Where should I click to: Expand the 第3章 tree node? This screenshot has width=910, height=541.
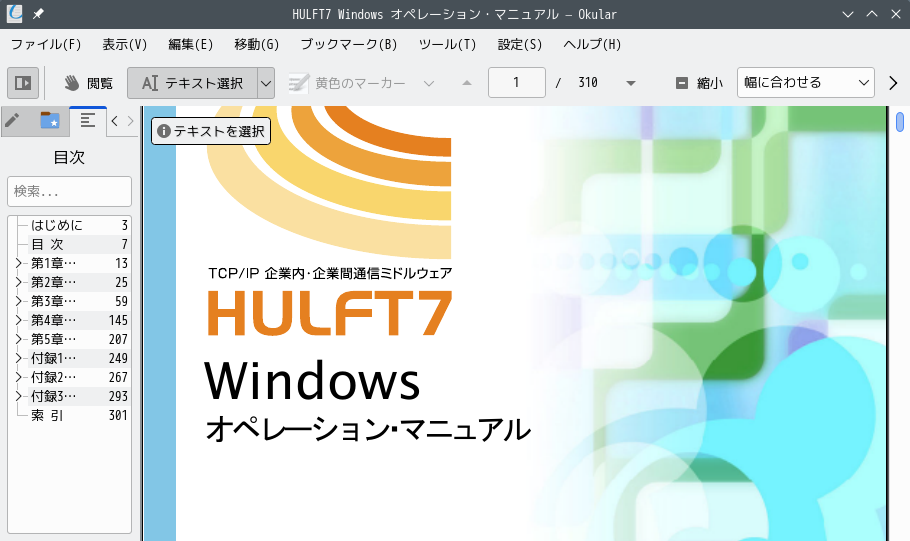click(x=19, y=301)
